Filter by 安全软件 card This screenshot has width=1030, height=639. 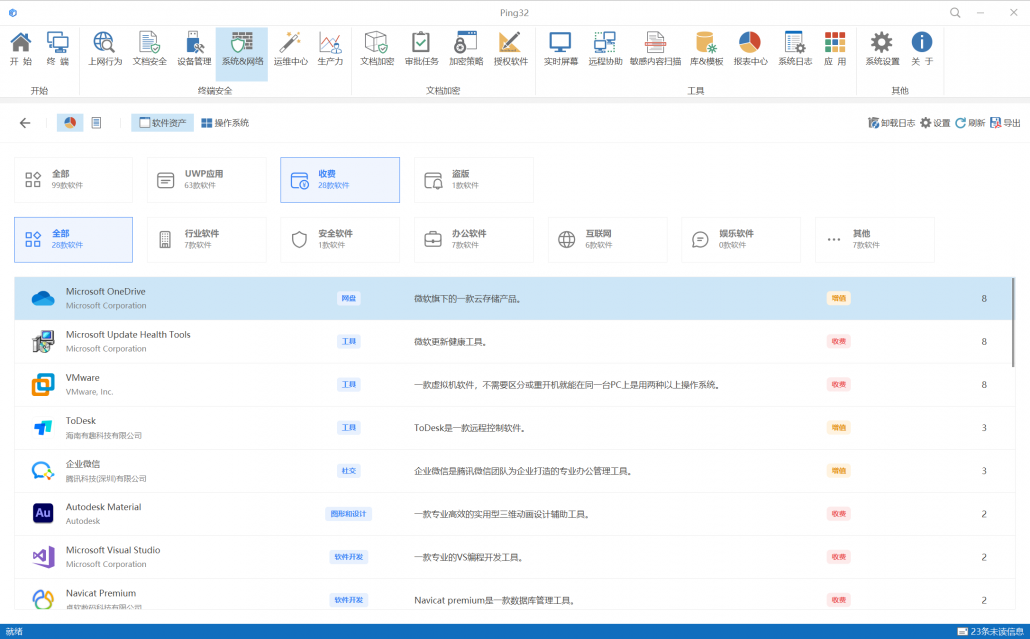(x=340, y=240)
